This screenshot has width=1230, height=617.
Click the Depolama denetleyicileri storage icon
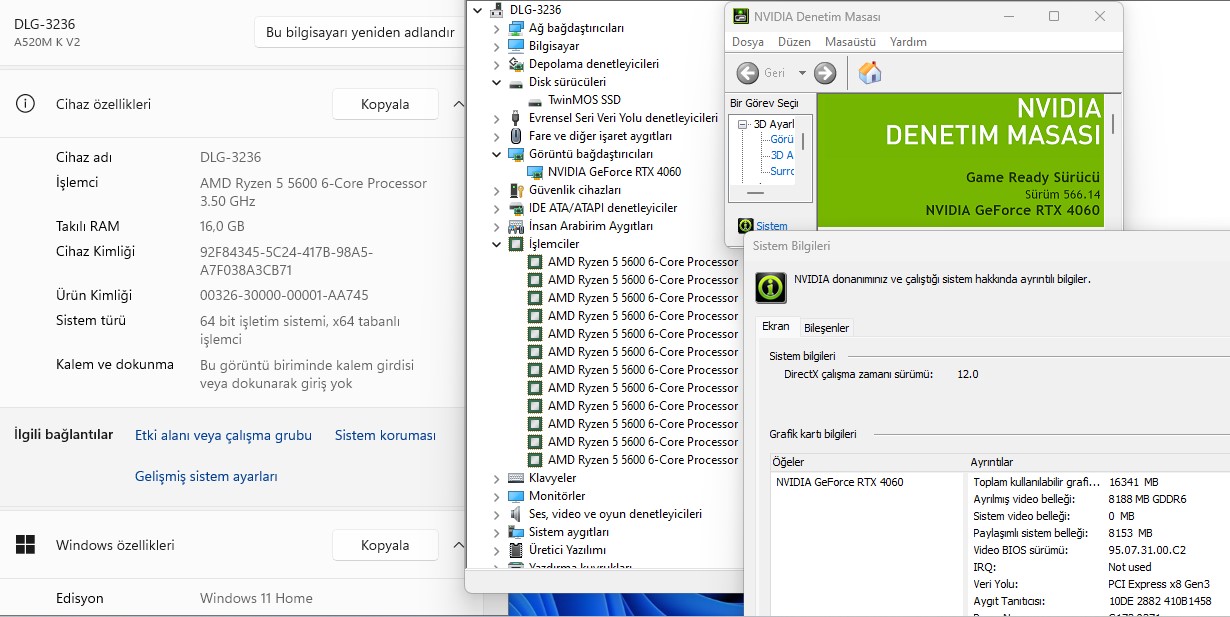point(516,64)
